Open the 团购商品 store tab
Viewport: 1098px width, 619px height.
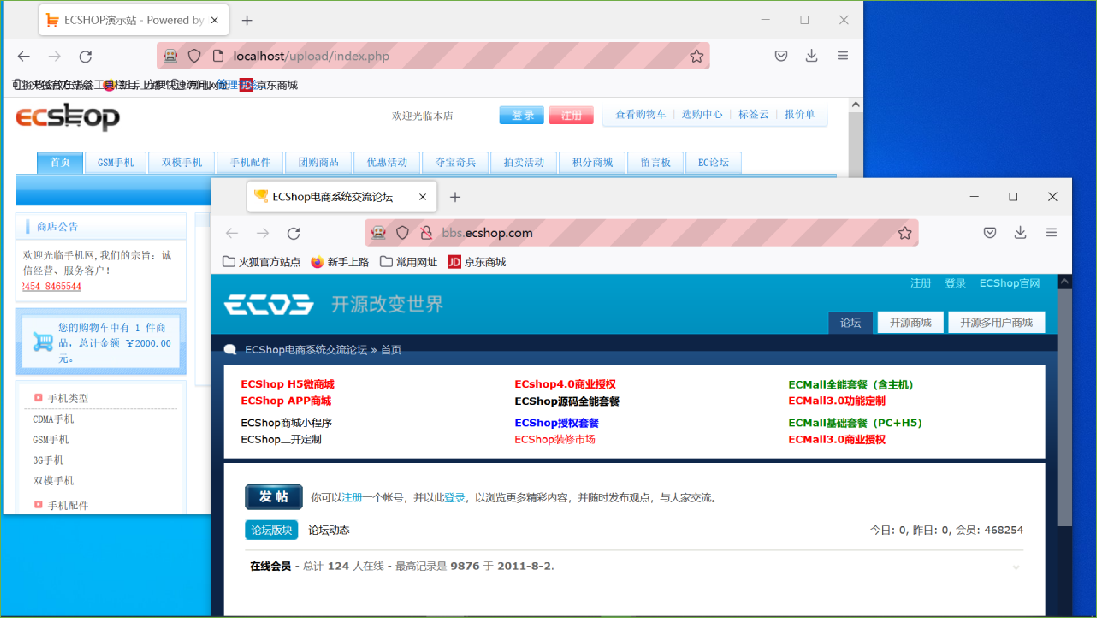pyautogui.click(x=319, y=162)
